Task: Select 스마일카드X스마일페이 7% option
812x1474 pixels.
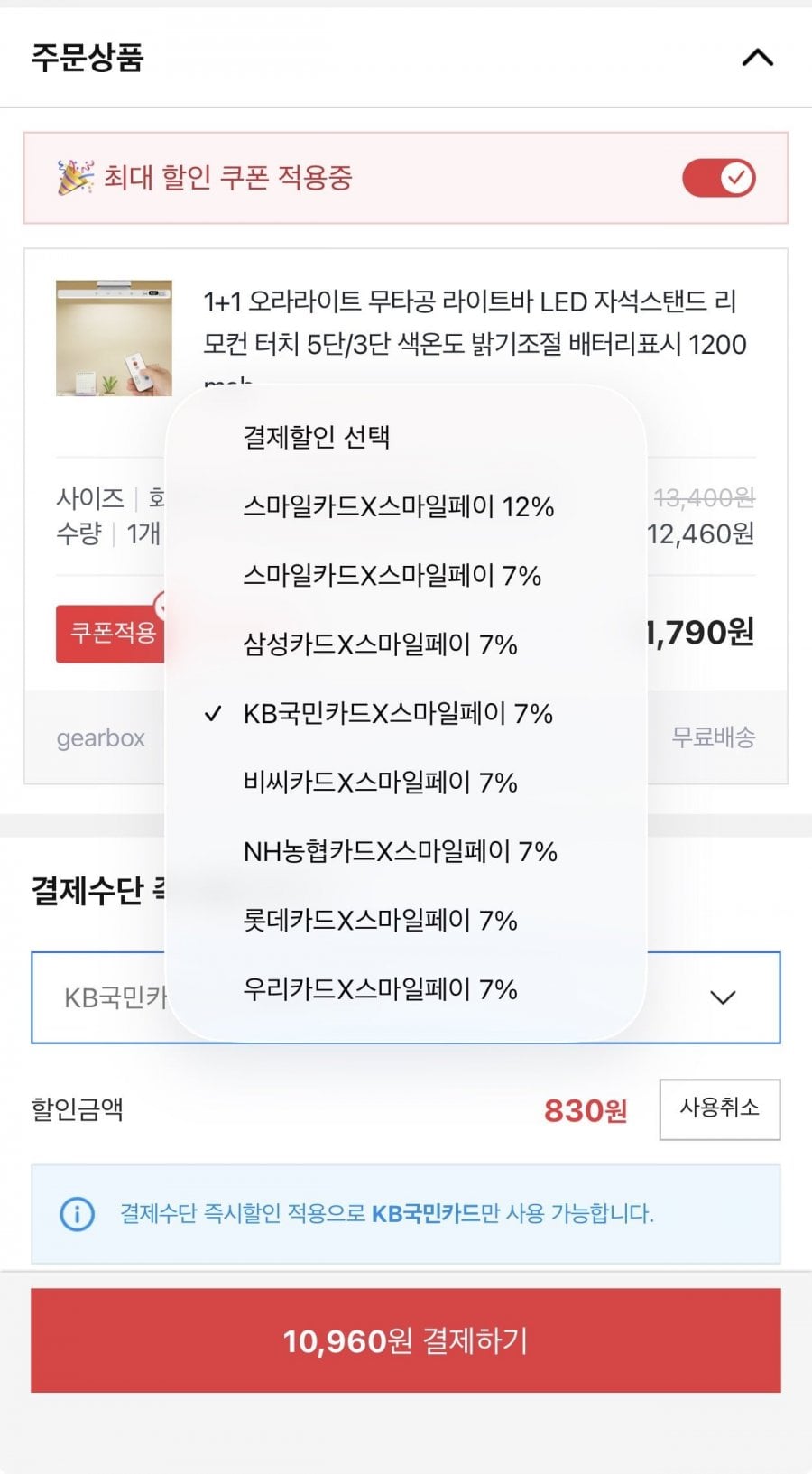Action: [x=392, y=575]
